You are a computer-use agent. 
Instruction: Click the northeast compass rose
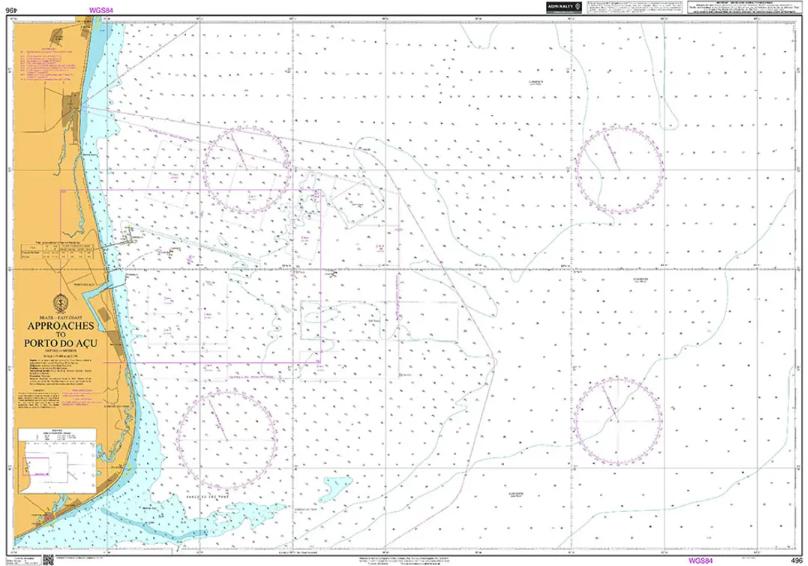(619, 169)
